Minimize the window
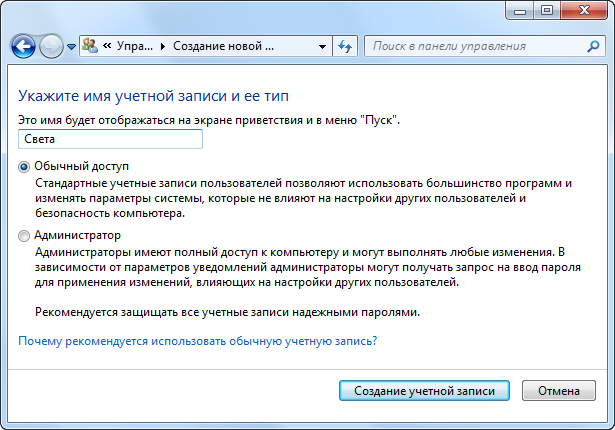The image size is (615, 430). point(519,11)
